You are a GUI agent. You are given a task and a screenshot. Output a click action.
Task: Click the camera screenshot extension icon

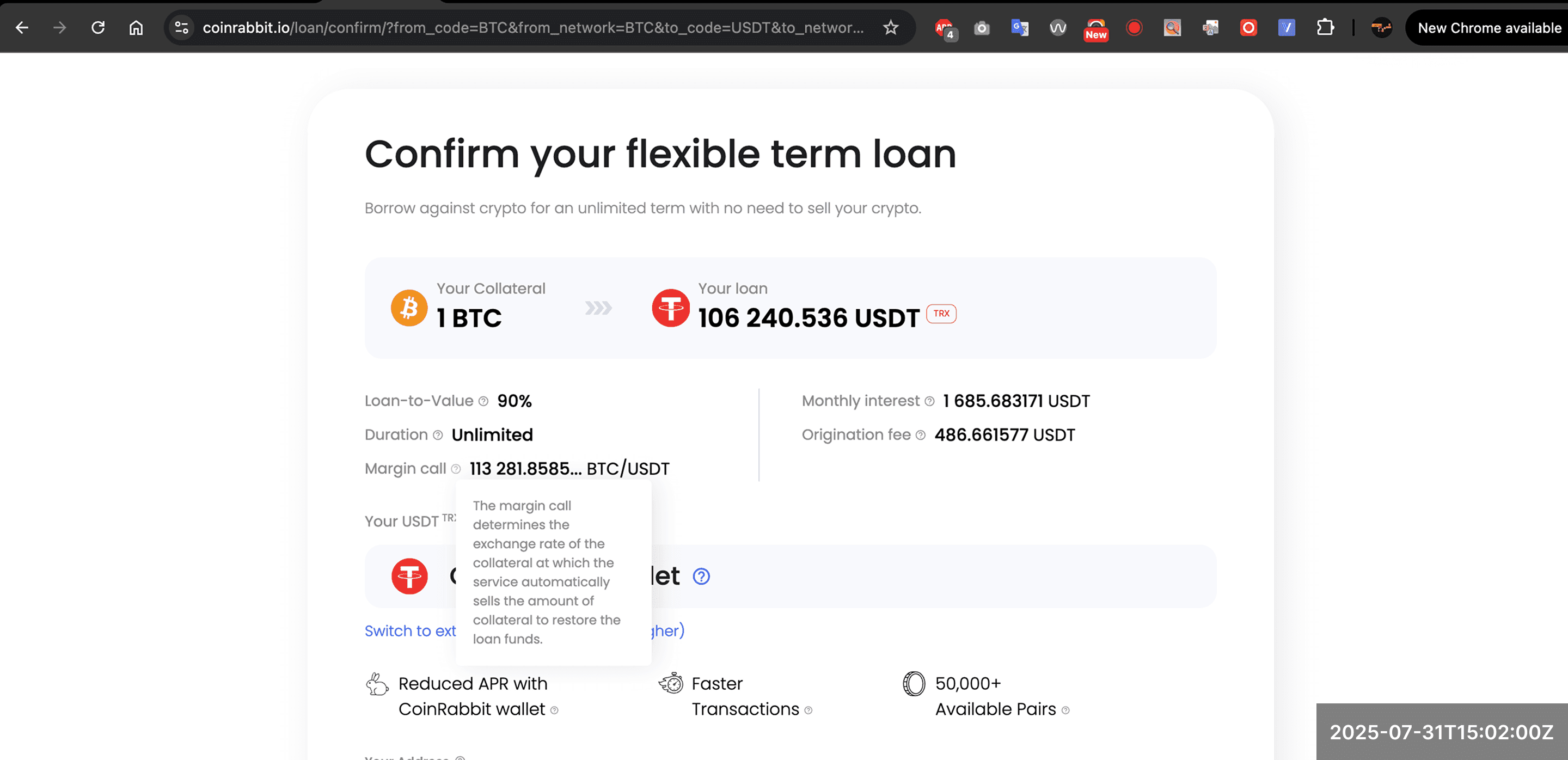982,27
